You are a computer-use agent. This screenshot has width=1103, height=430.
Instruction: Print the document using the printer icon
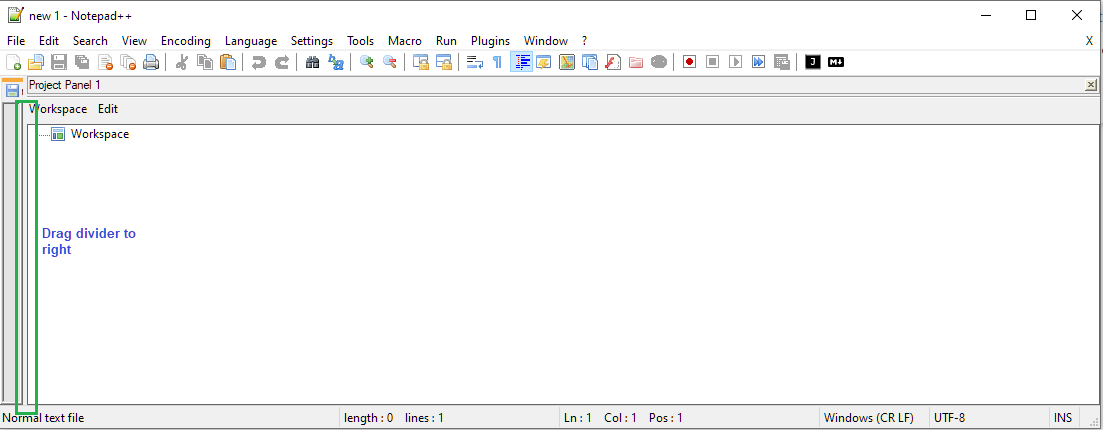click(151, 62)
